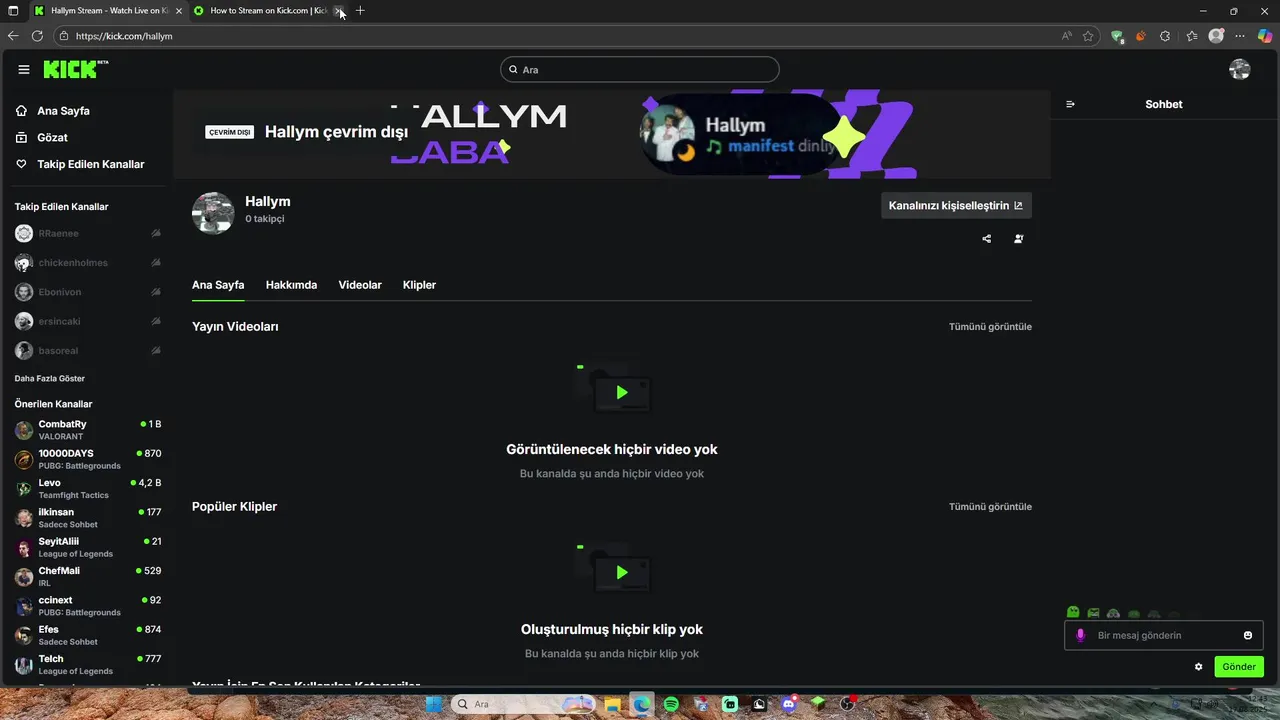This screenshot has height=720, width=1280.
Task: Open recommended channel Levo
Action: (x=88, y=488)
